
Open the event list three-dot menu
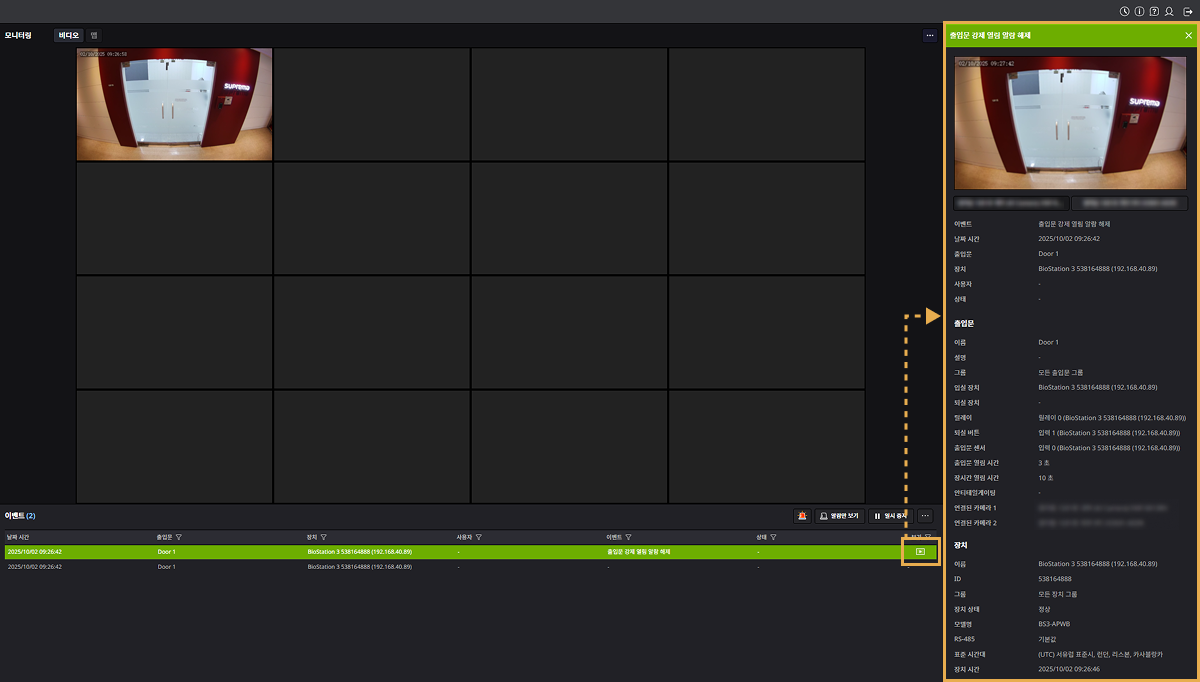coord(925,516)
